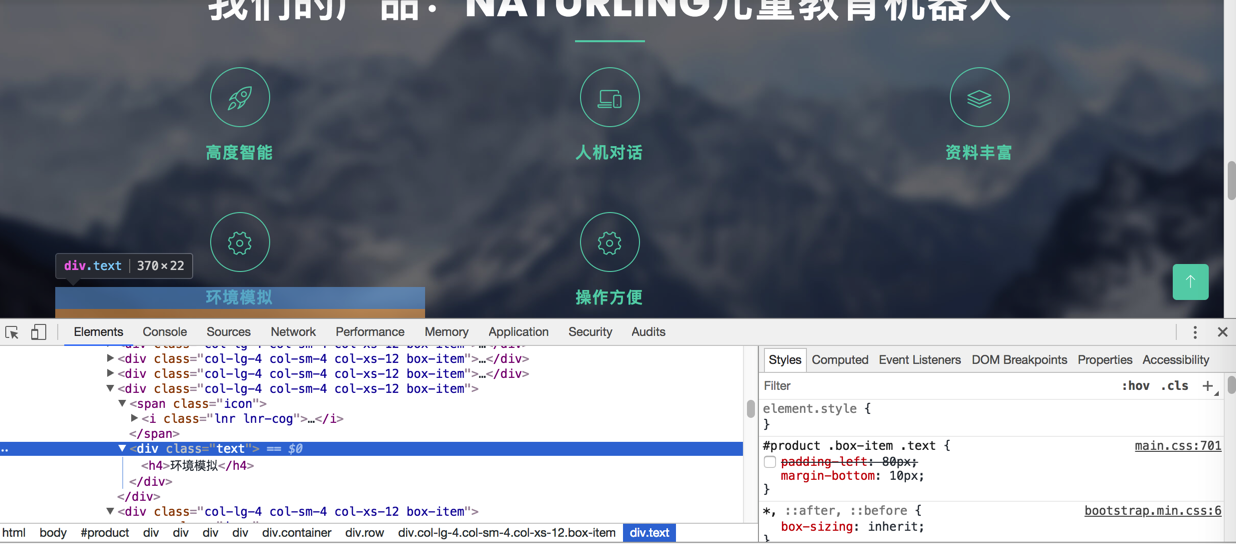Click the Styles pane scrollbar thumb
The image size is (1236, 544).
click(1230, 385)
